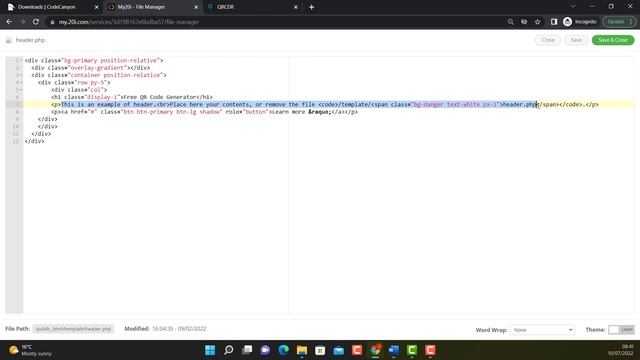
Task: Click the address bar URL
Action: 129,22
